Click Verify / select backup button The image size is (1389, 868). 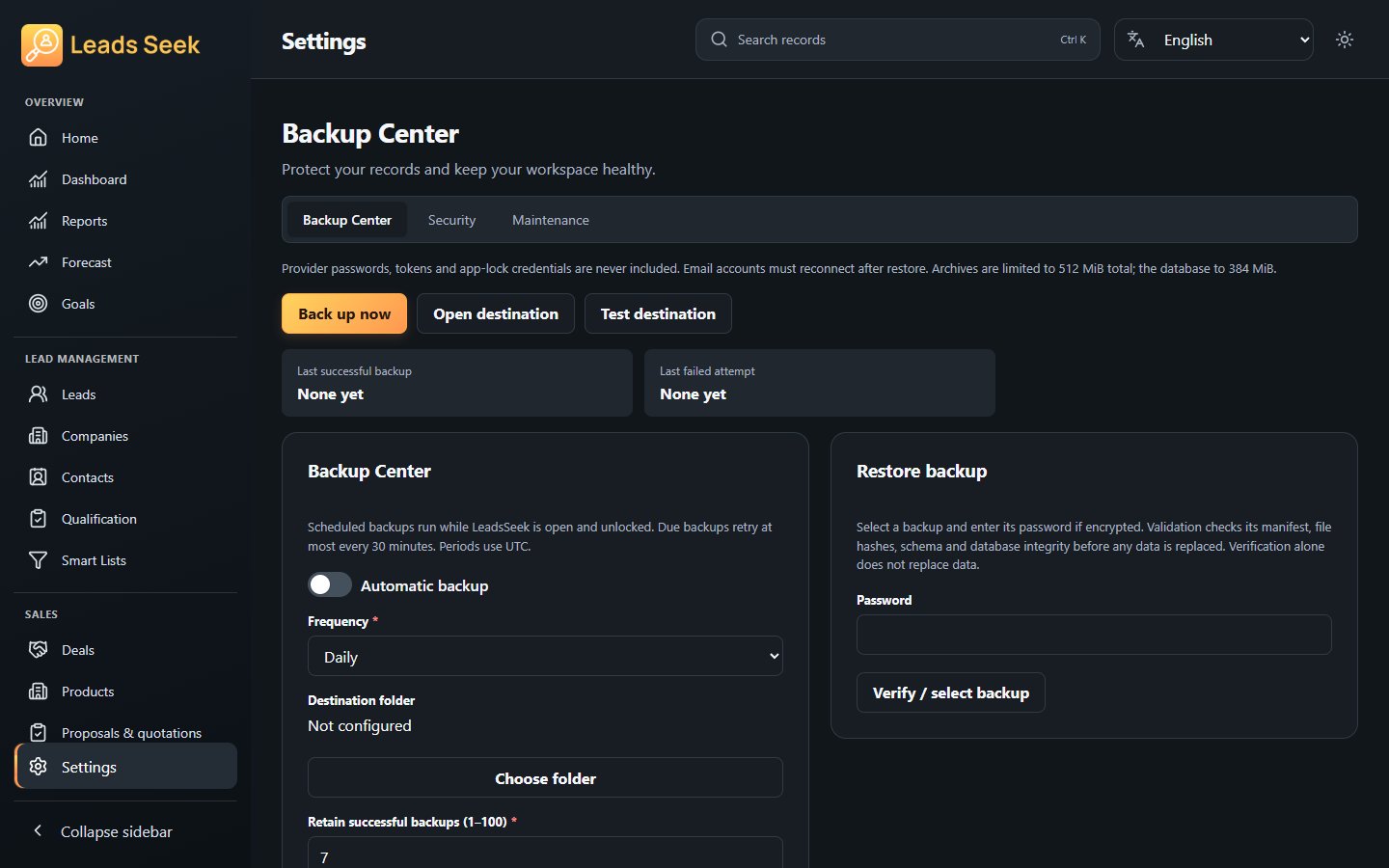(951, 692)
